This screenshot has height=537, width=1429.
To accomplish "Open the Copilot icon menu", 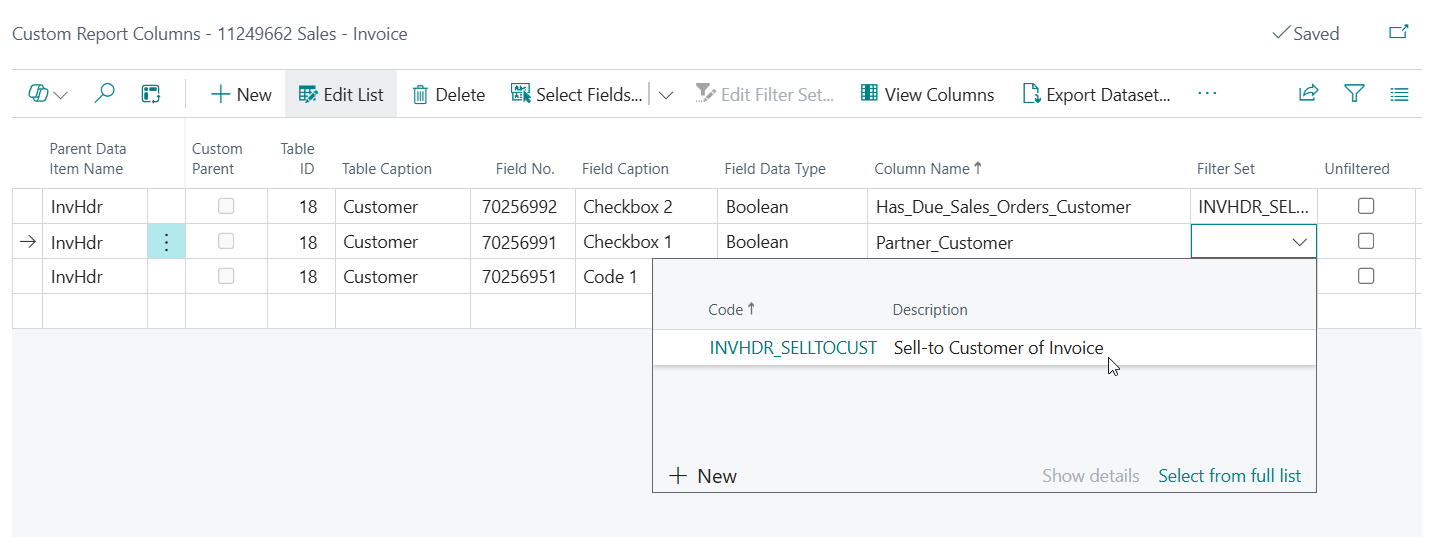I will coord(47,94).
